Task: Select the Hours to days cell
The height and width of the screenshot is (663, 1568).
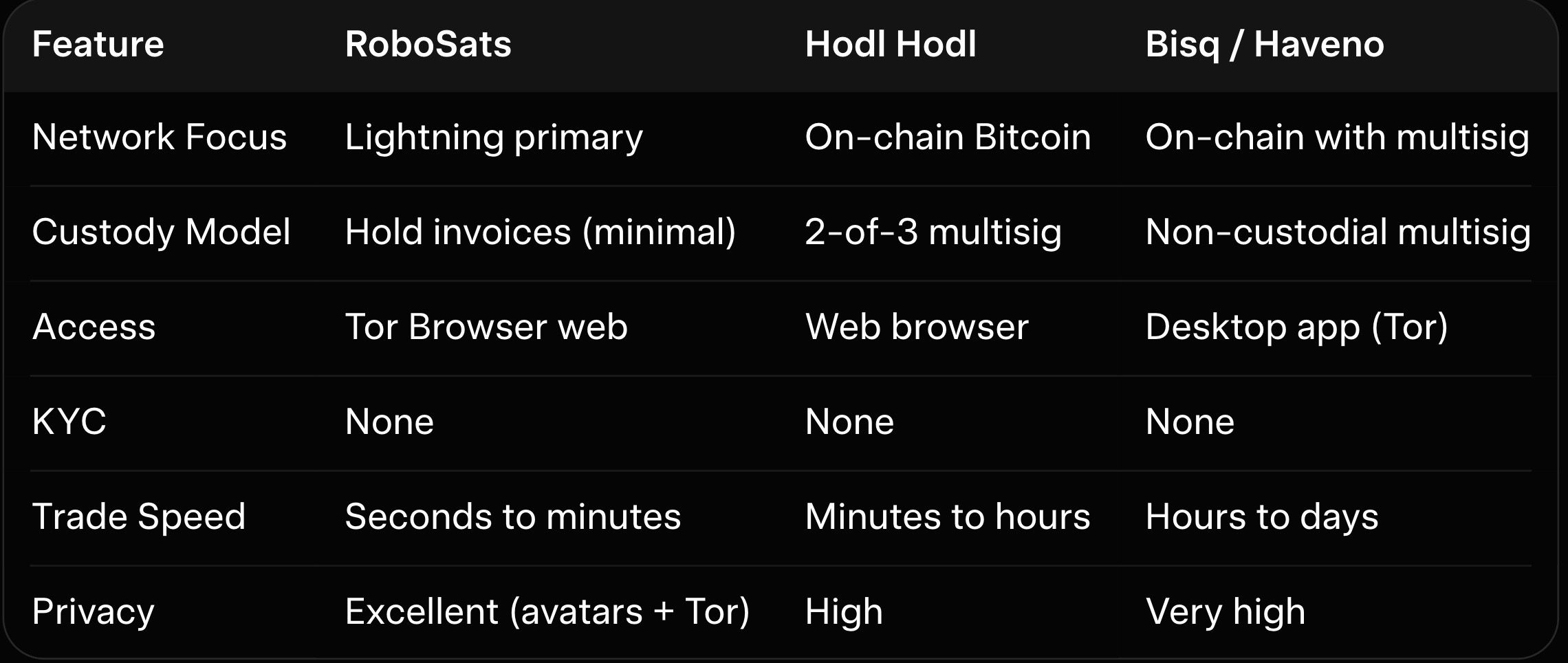Action: [1261, 517]
